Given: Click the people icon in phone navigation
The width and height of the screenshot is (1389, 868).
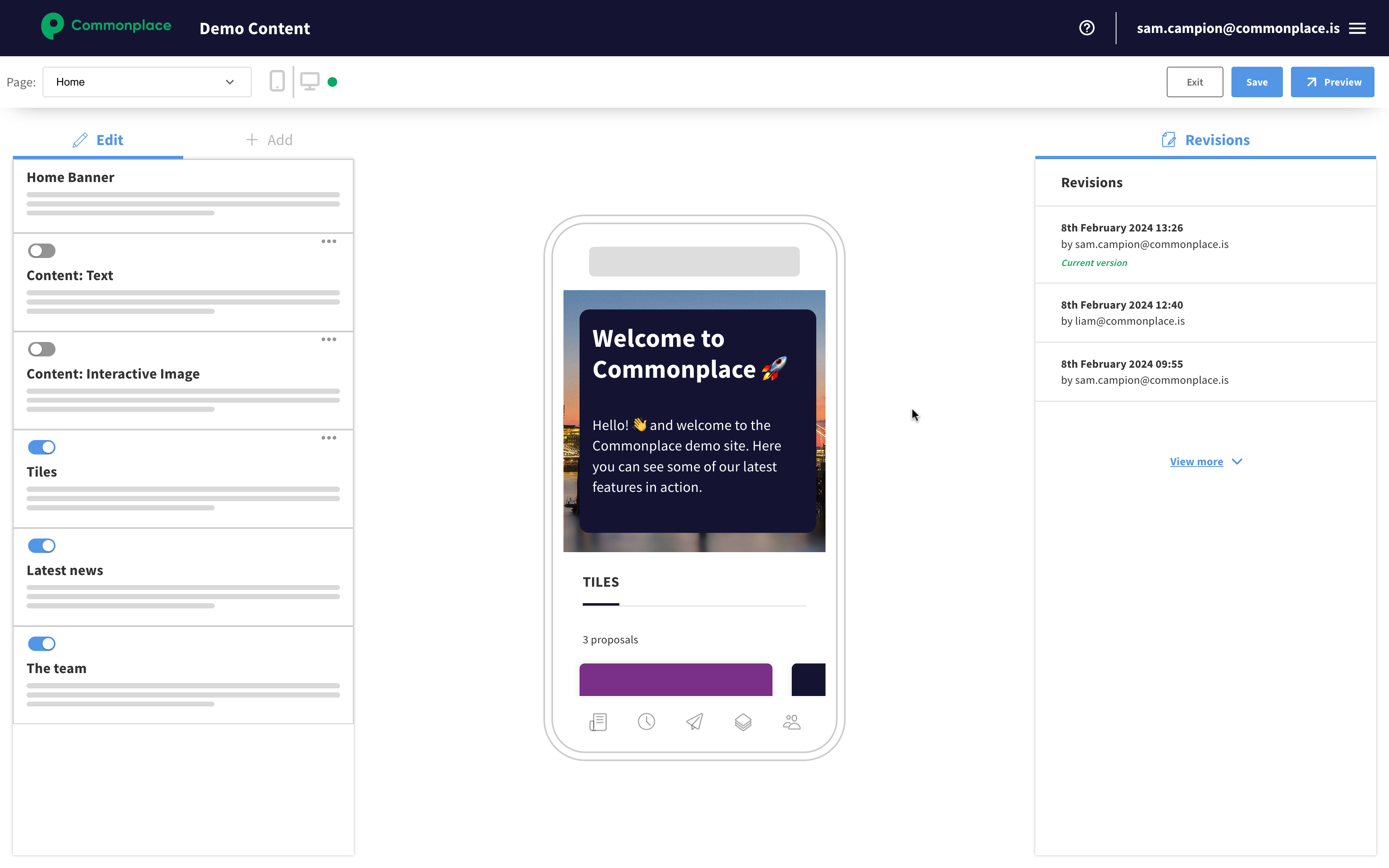Looking at the screenshot, I should (x=791, y=722).
